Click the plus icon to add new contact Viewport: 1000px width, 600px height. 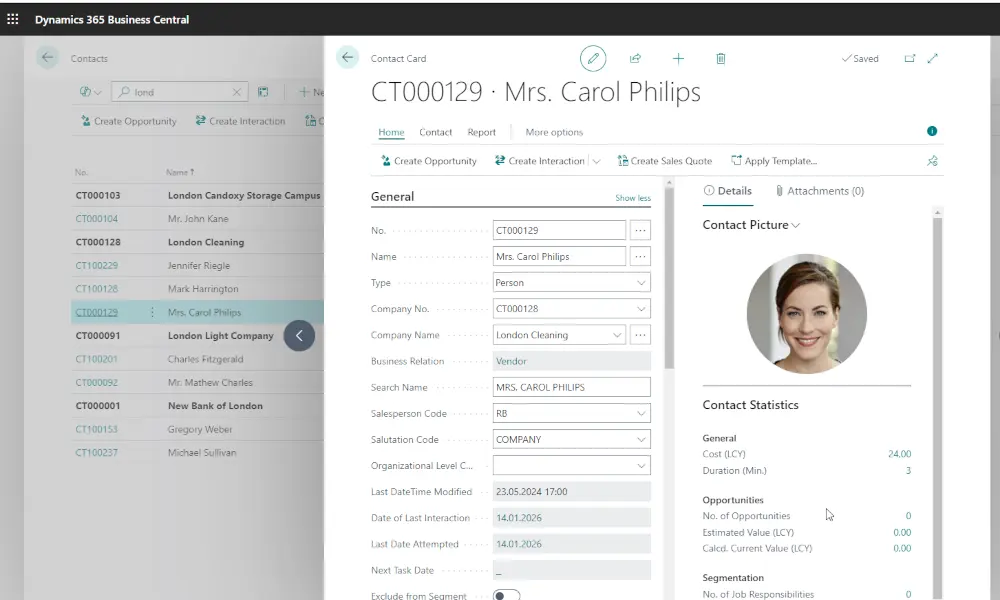click(x=679, y=59)
